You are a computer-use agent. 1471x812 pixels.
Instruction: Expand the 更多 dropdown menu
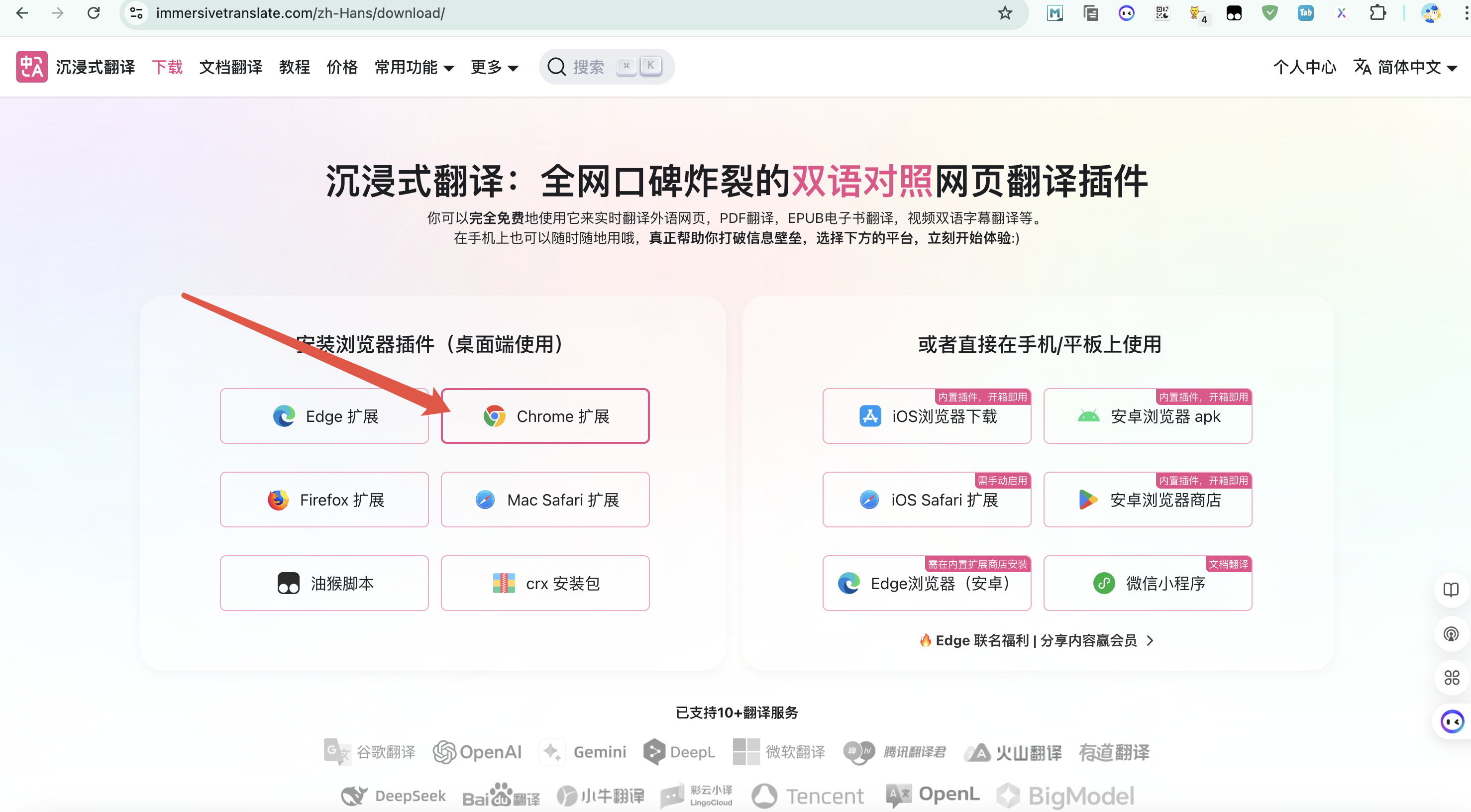[494, 67]
